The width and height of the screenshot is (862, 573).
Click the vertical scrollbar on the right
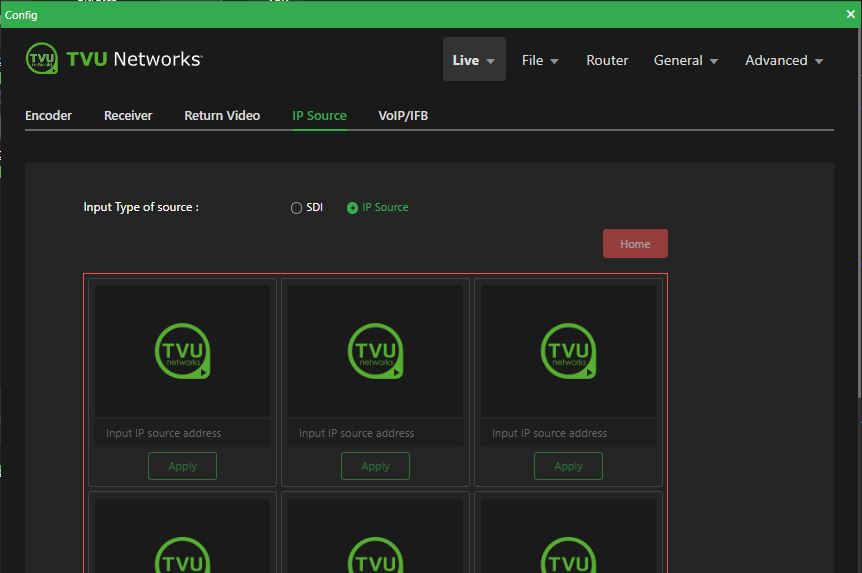click(x=859, y=212)
